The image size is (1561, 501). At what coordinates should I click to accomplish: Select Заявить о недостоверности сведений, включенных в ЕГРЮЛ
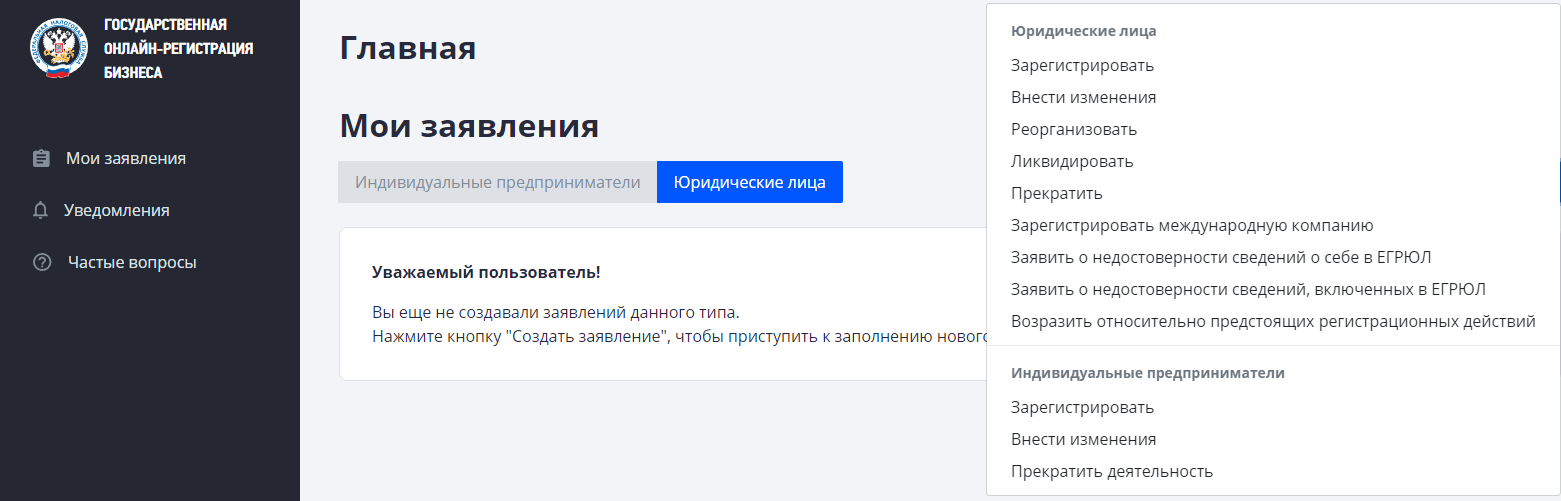[x=1248, y=289]
